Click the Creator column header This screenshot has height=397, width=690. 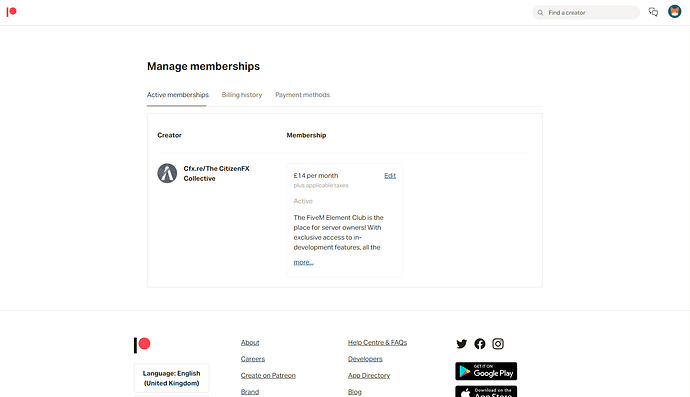169,135
